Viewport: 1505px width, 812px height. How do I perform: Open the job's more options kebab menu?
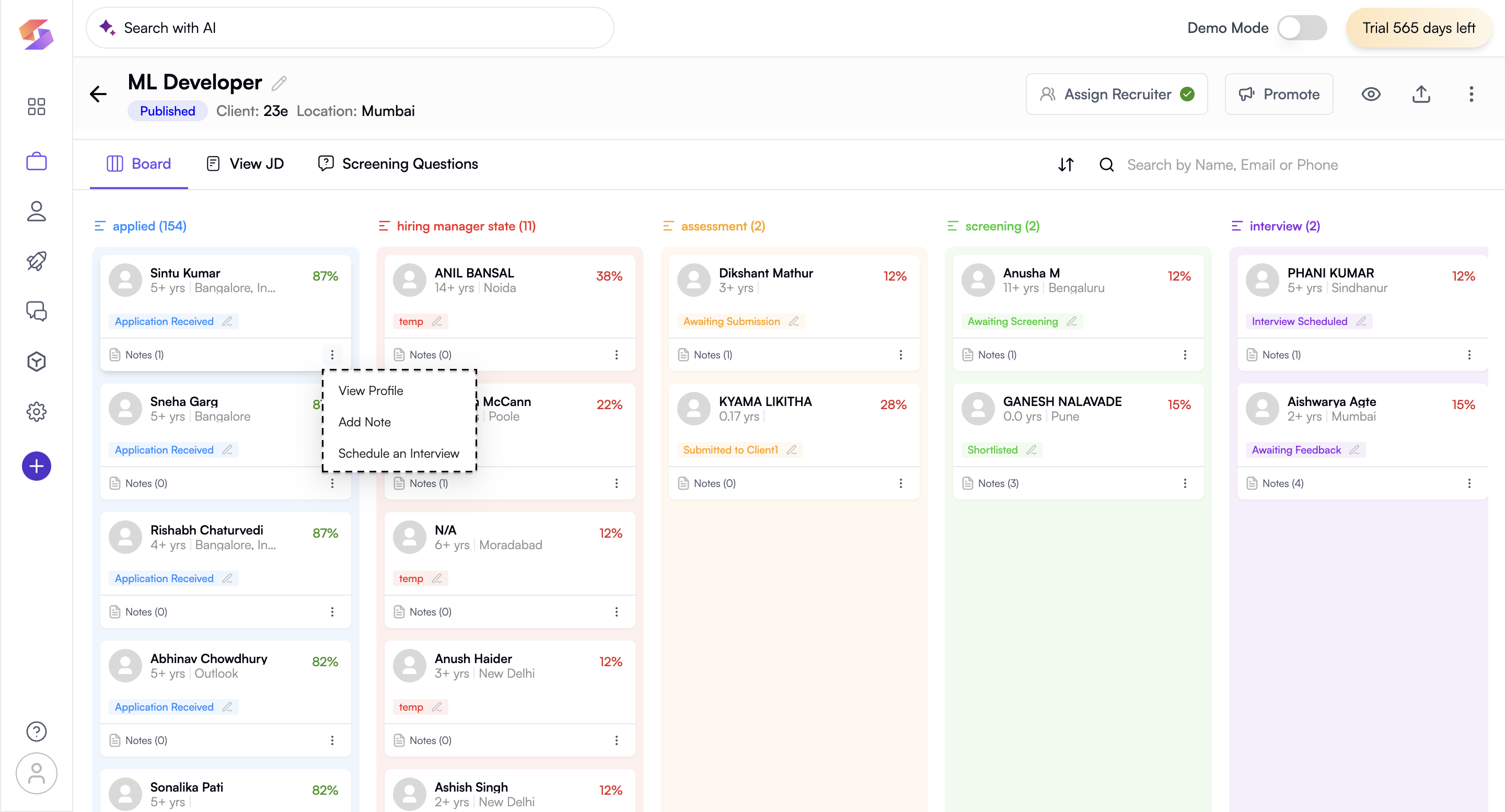click(1471, 94)
